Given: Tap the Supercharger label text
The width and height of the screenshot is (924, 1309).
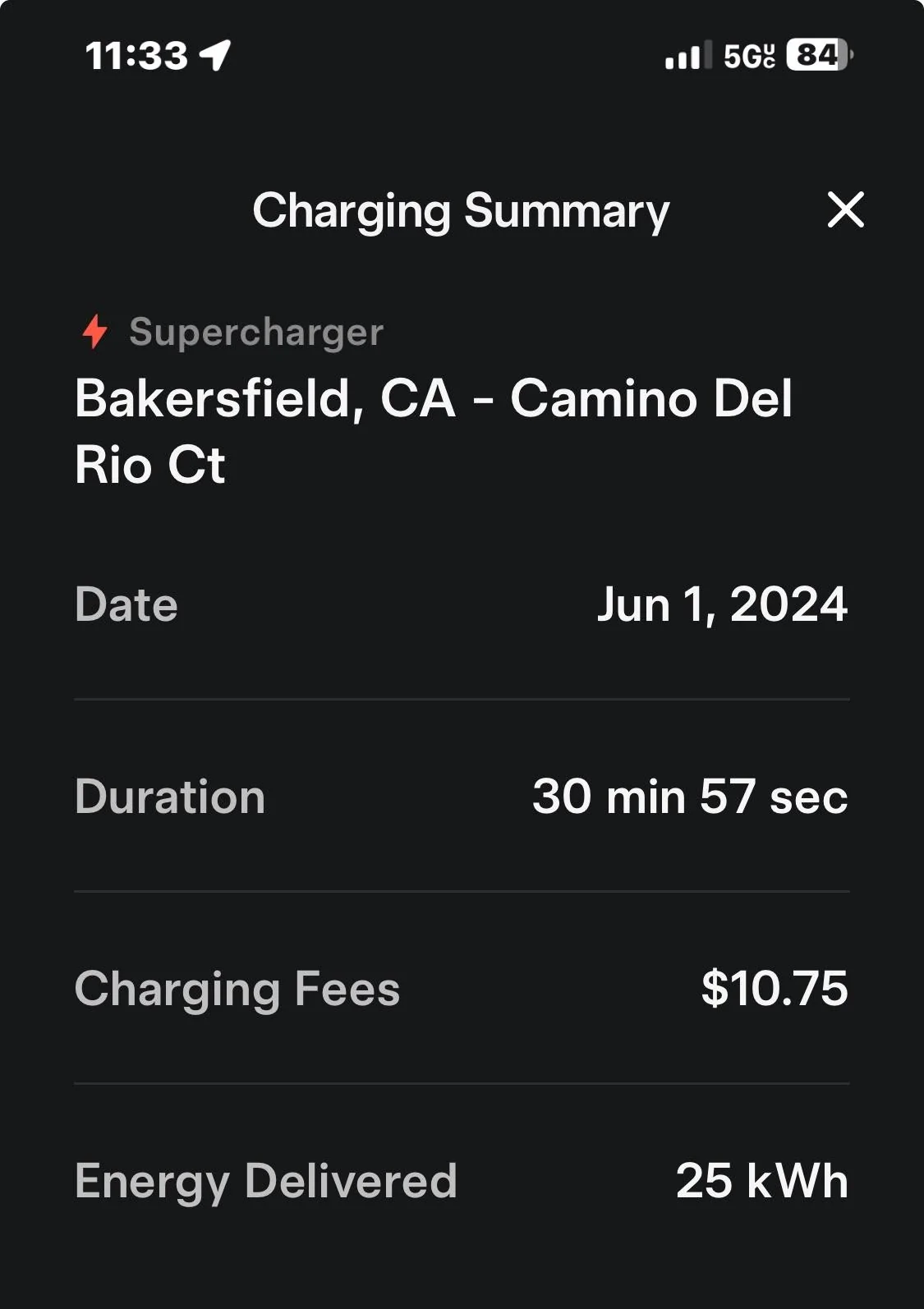Looking at the screenshot, I should coord(256,333).
